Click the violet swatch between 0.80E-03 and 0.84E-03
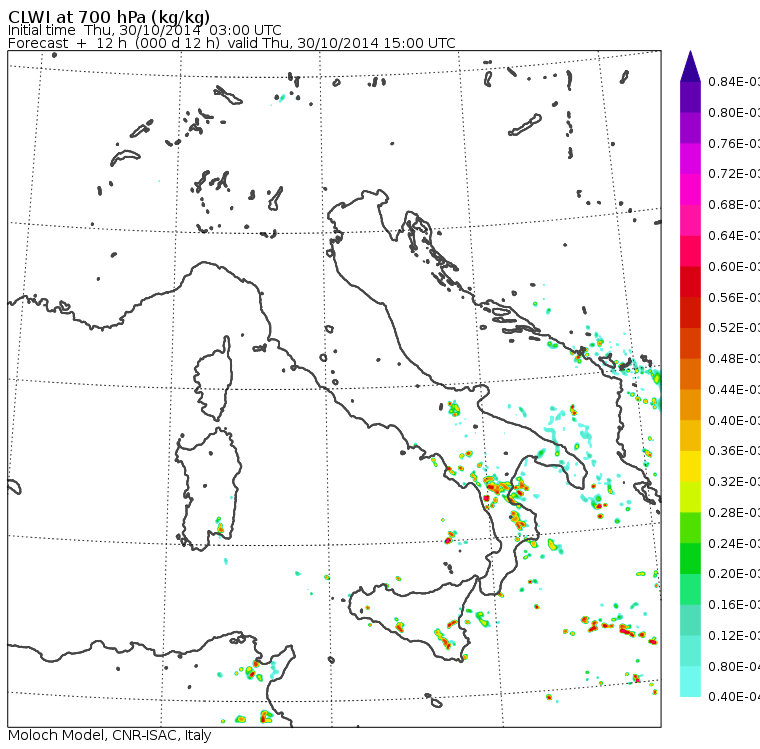760x749 pixels. [690, 97]
